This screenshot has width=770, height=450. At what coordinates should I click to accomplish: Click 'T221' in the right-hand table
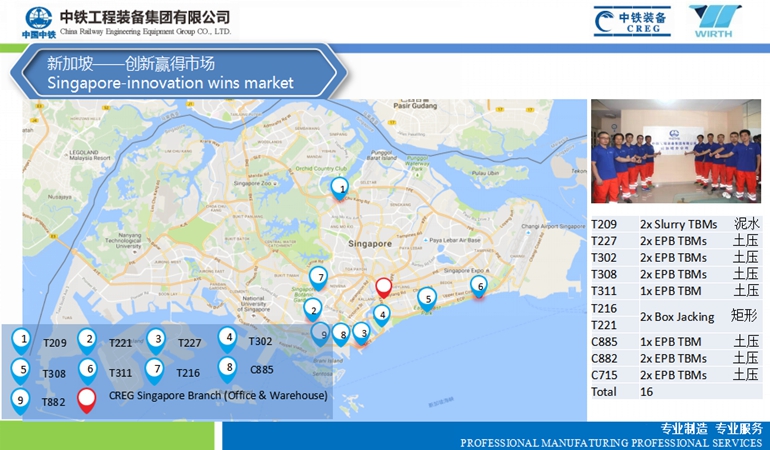tap(604, 325)
